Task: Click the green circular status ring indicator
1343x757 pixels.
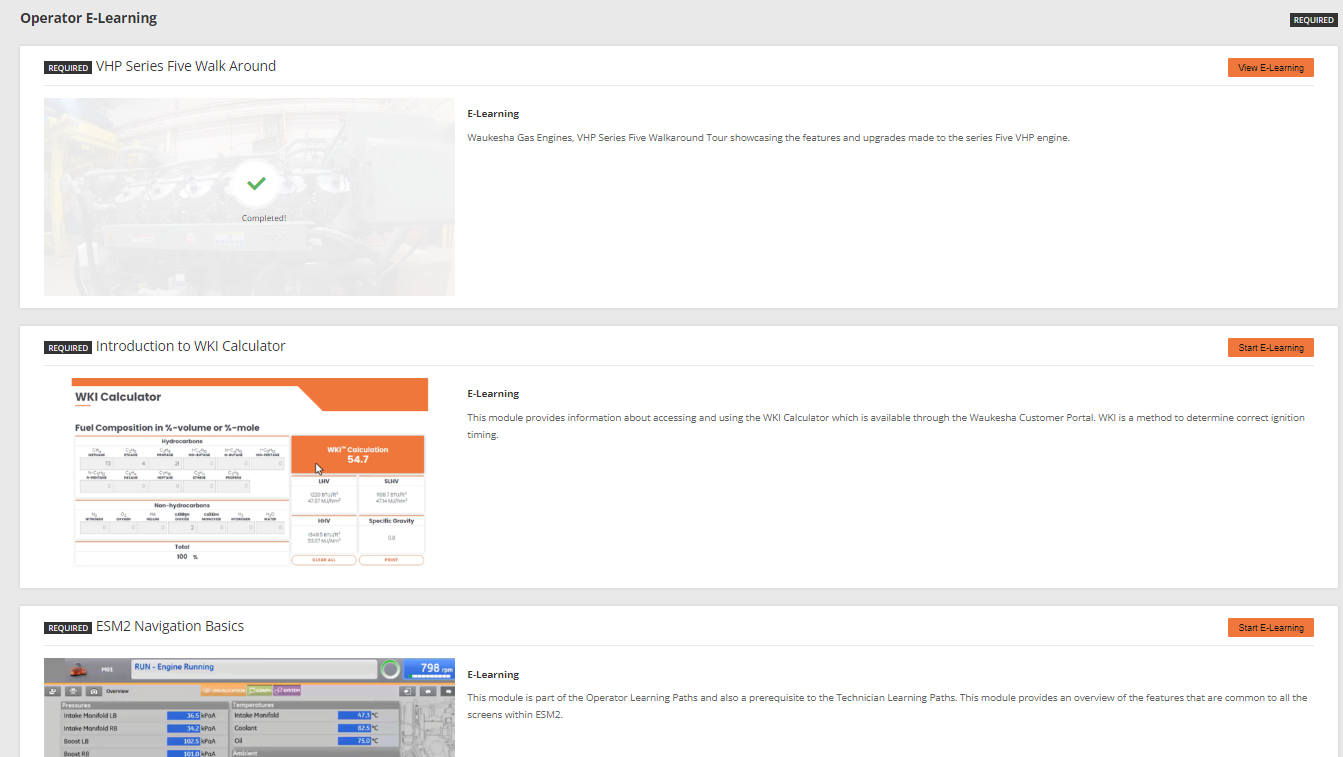Action: [x=390, y=669]
